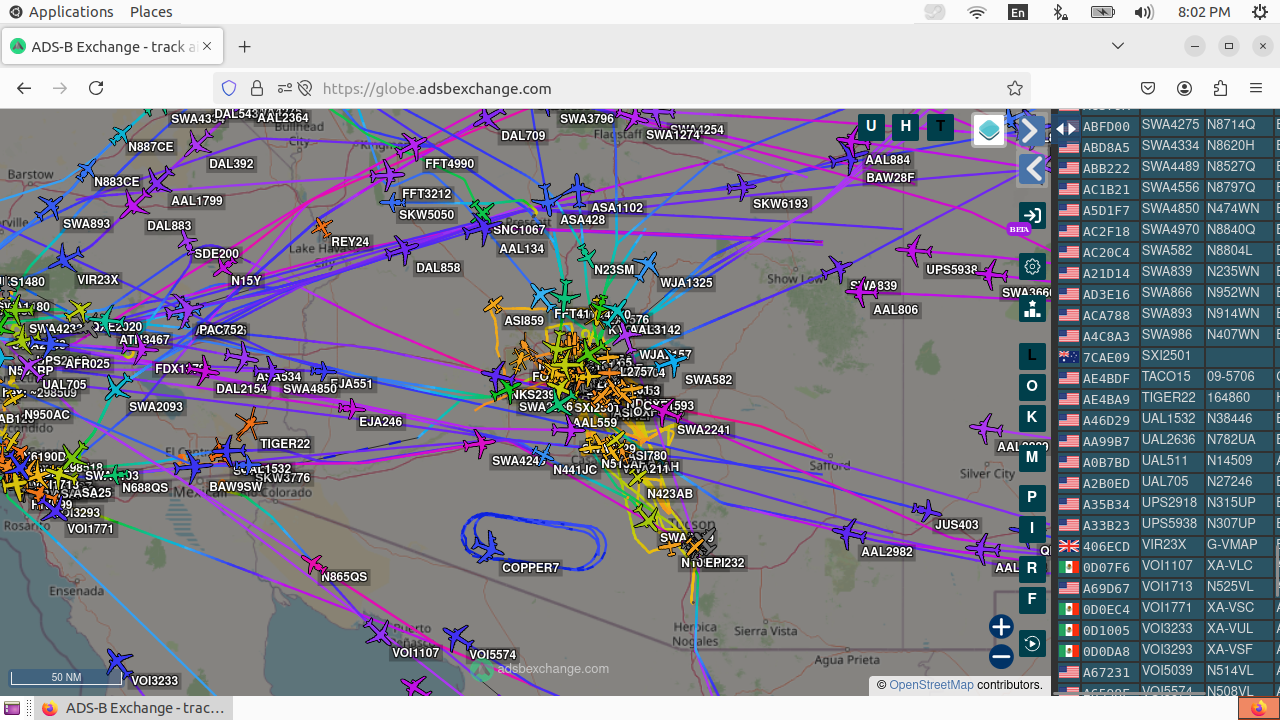Close the ADS-B Exchange tab
The height and width of the screenshot is (720, 1280).
[208, 47]
